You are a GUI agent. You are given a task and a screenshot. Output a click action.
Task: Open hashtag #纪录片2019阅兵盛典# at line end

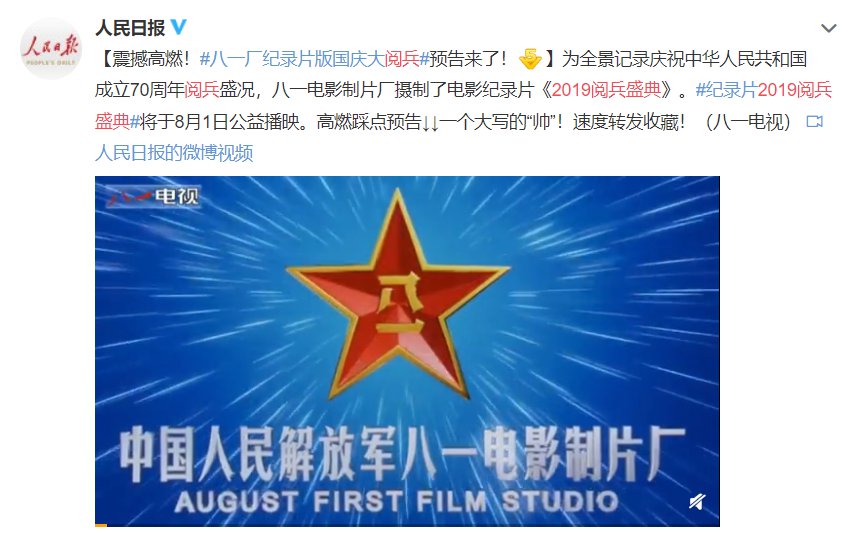point(763,90)
